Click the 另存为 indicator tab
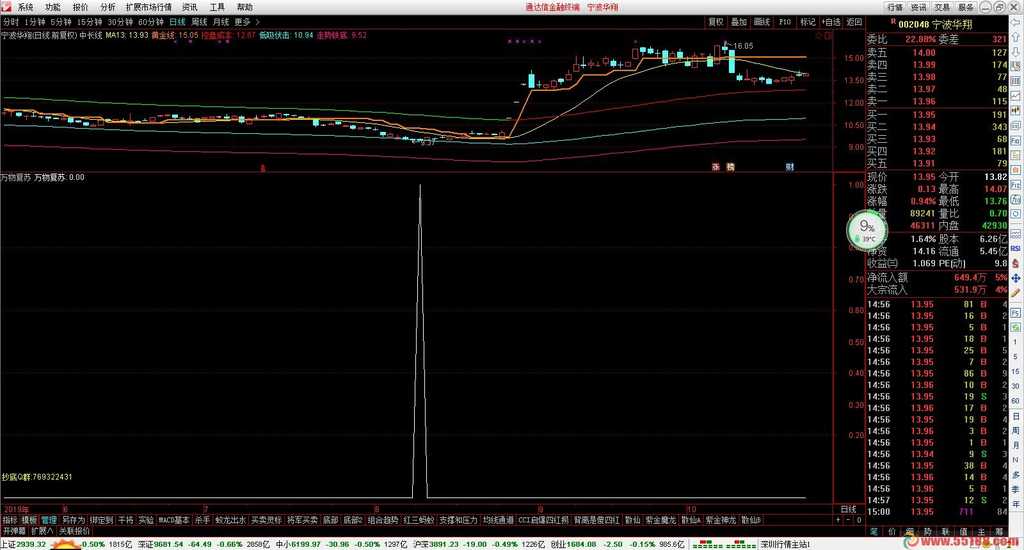 pyautogui.click(x=73, y=521)
